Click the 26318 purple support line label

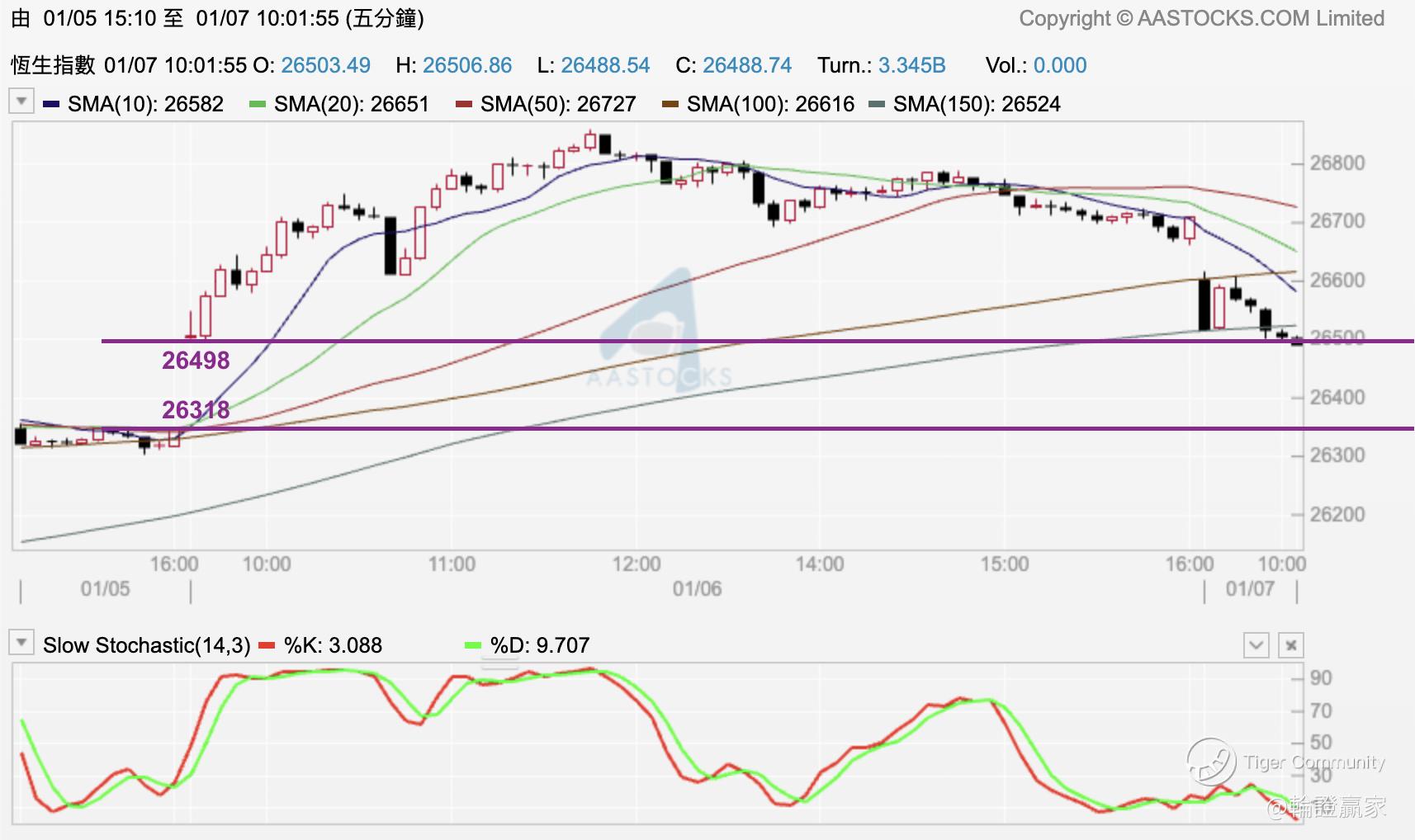[x=196, y=409]
